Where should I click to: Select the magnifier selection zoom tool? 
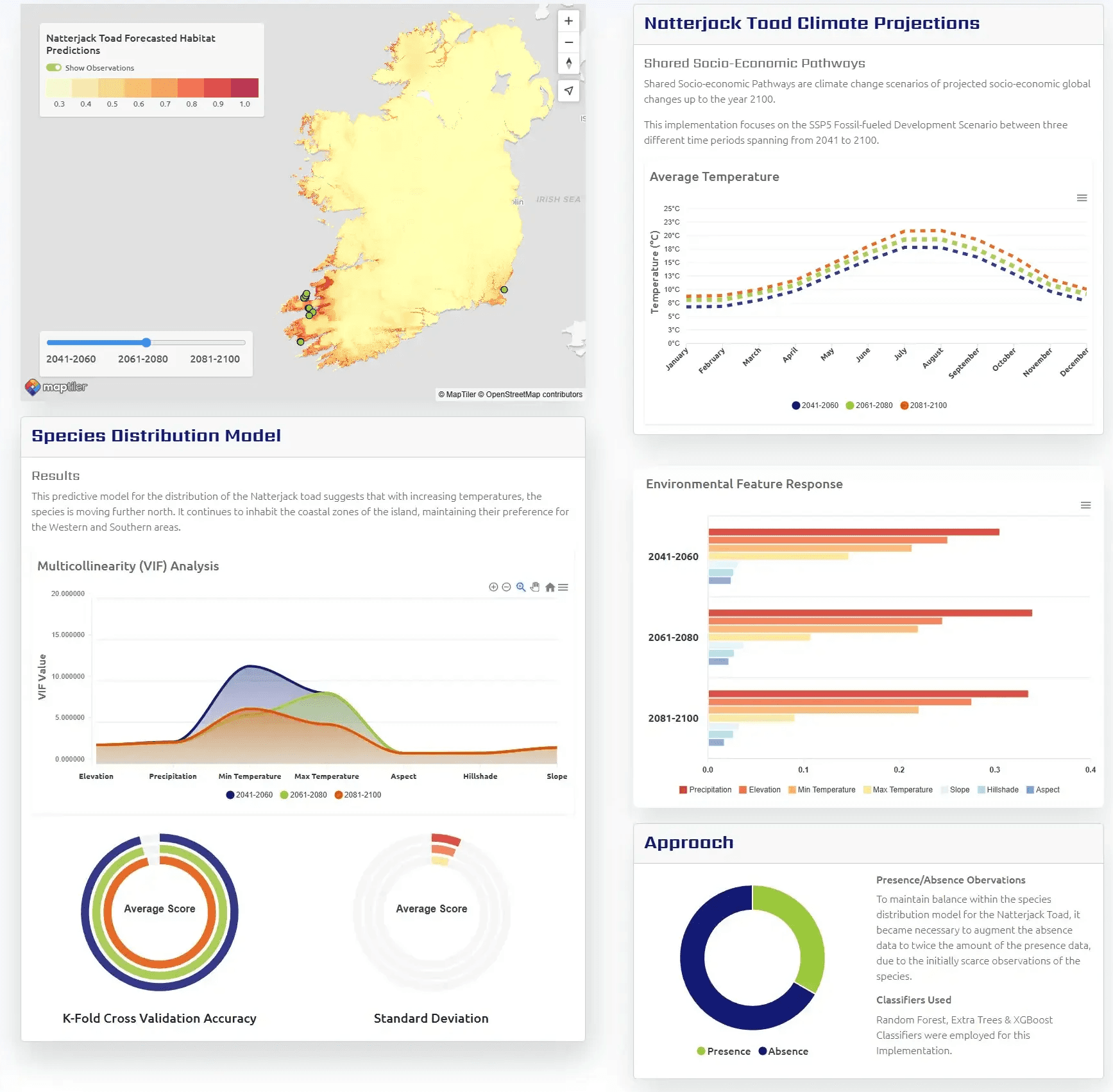pyautogui.click(x=521, y=587)
